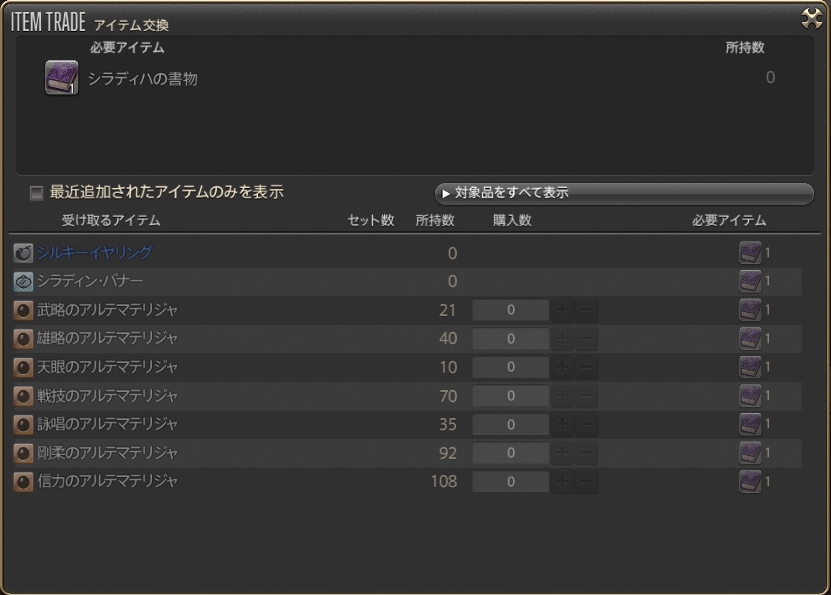
Task: Select the シルキーイヤリング item name
Action: tap(95, 253)
